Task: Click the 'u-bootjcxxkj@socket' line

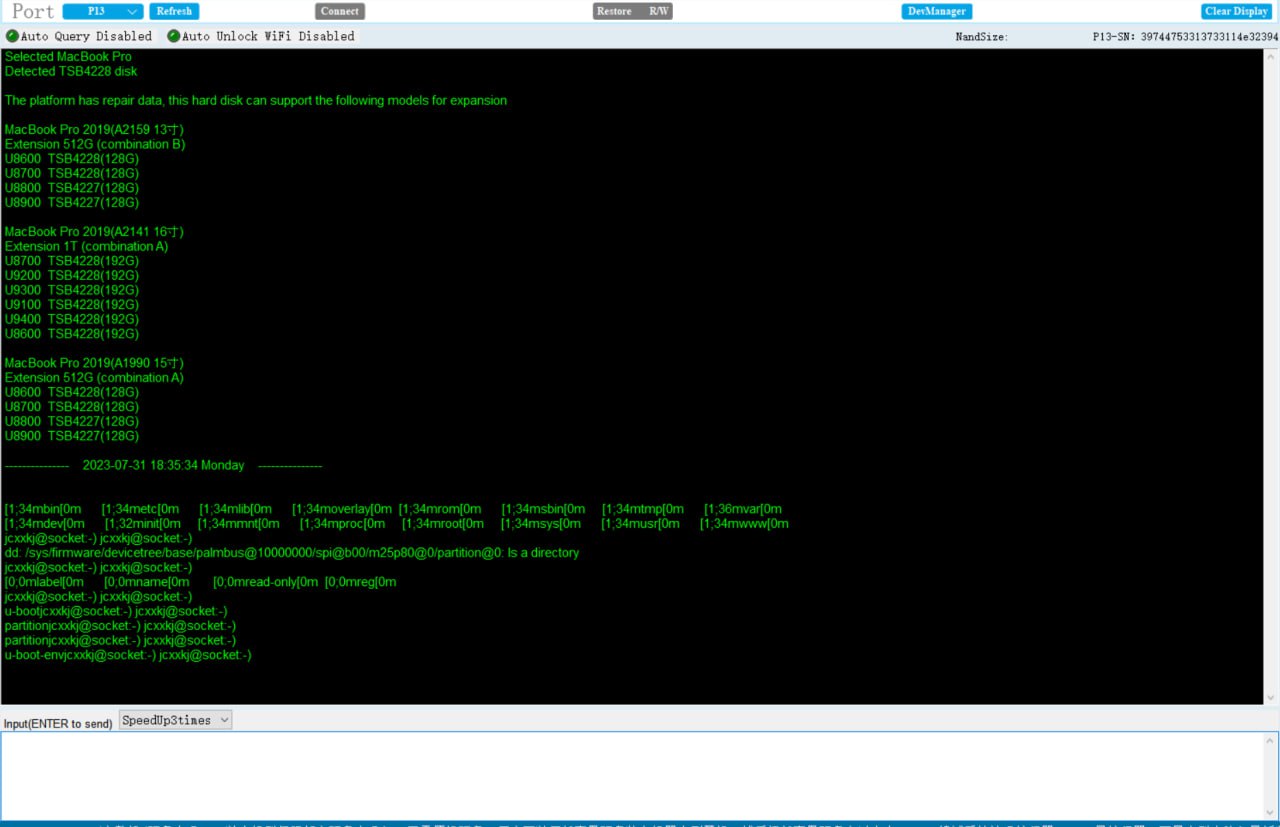Action: (116, 611)
